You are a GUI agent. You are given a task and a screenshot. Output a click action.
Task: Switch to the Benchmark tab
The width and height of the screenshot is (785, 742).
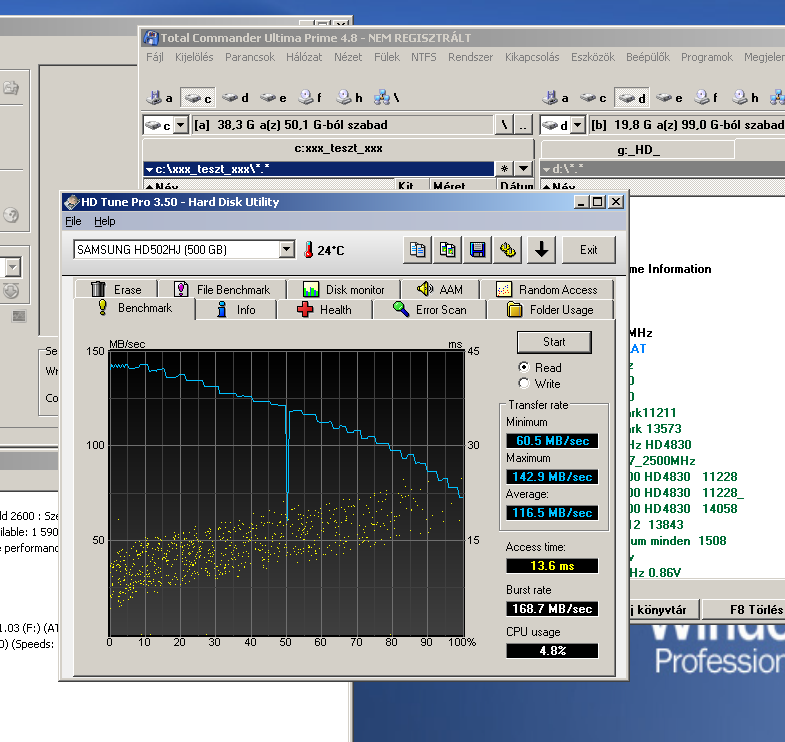135,308
